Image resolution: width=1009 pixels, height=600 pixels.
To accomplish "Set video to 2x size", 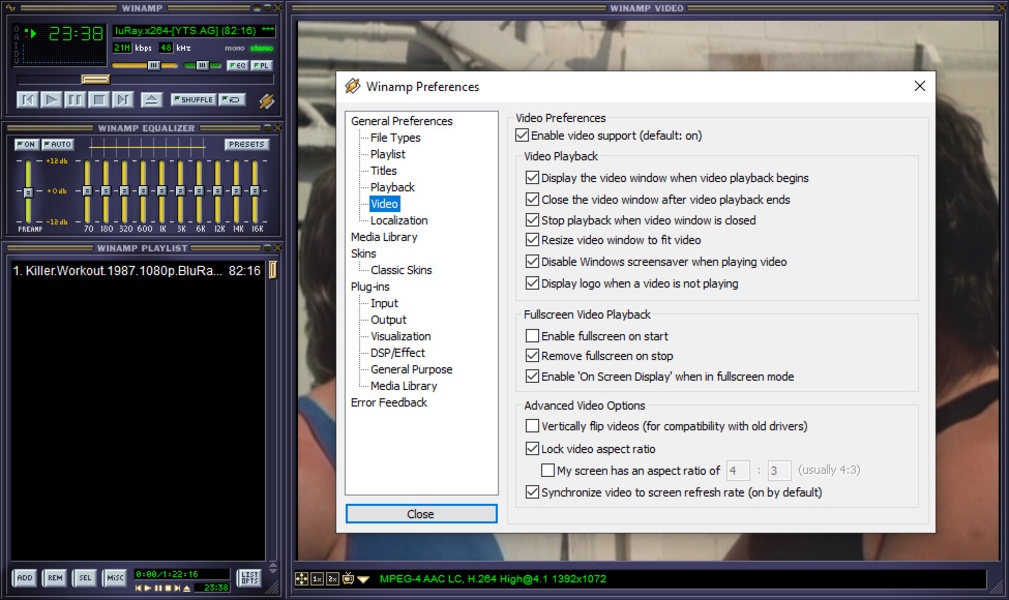I will tap(332, 579).
